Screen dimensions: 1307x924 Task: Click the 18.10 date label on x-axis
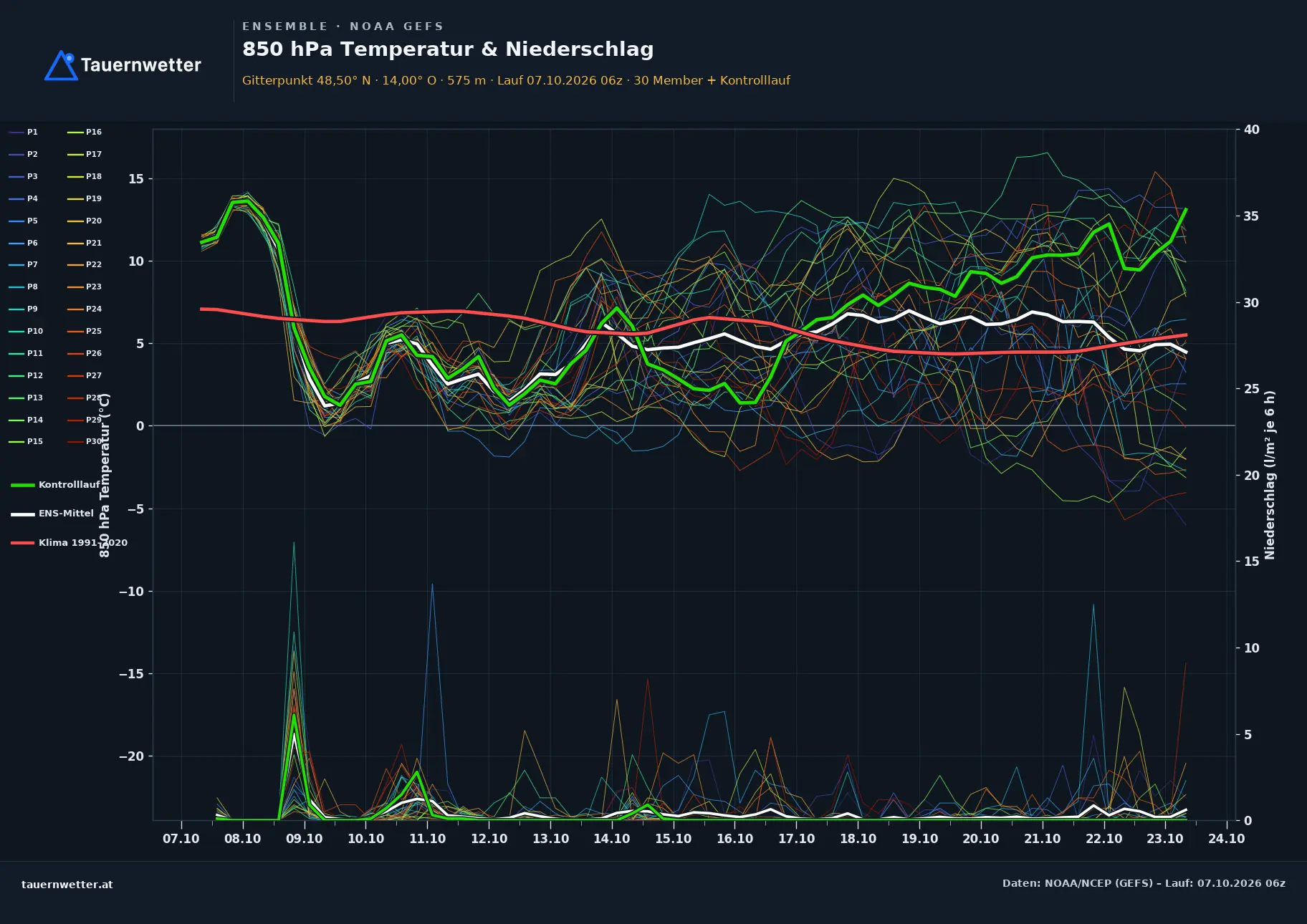[858, 839]
